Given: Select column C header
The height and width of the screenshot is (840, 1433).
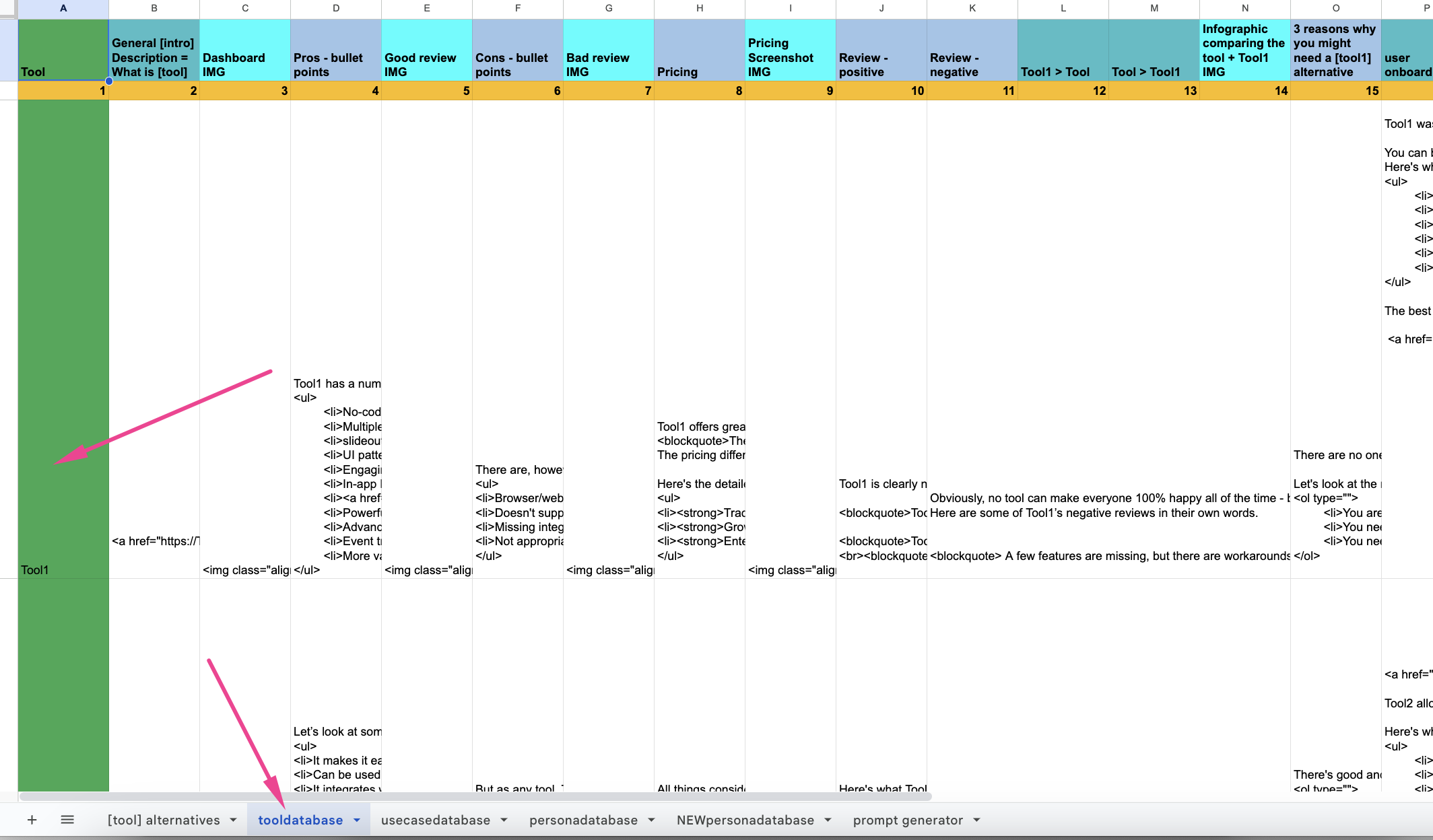Looking at the screenshot, I should pos(245,9).
